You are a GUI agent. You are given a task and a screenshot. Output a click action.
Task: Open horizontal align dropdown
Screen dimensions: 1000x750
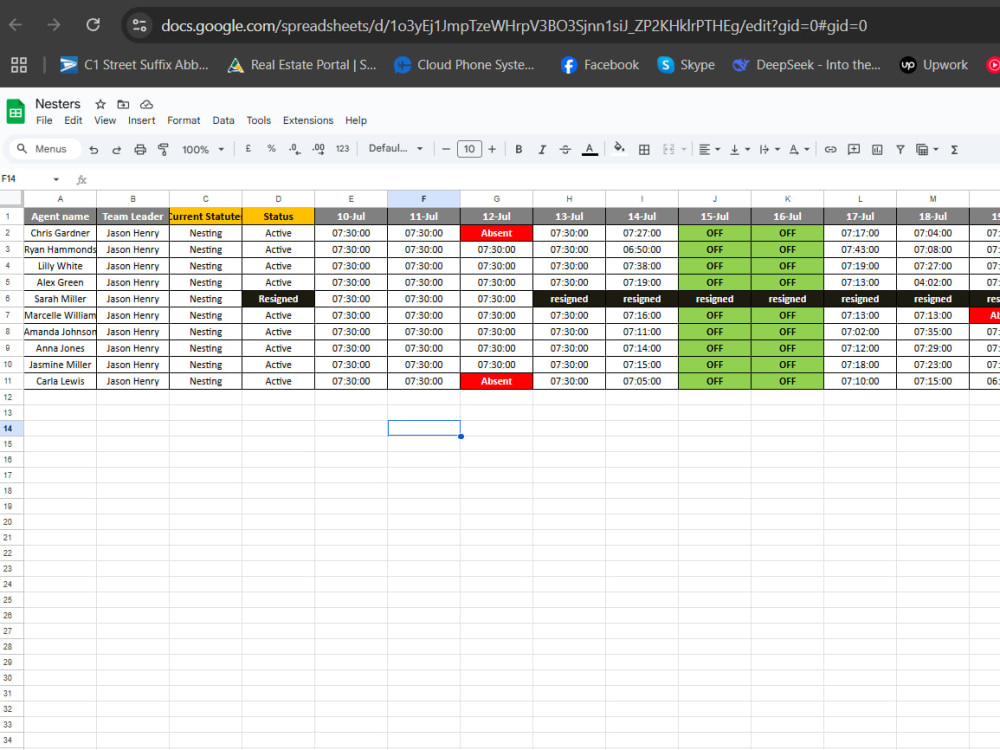click(709, 149)
